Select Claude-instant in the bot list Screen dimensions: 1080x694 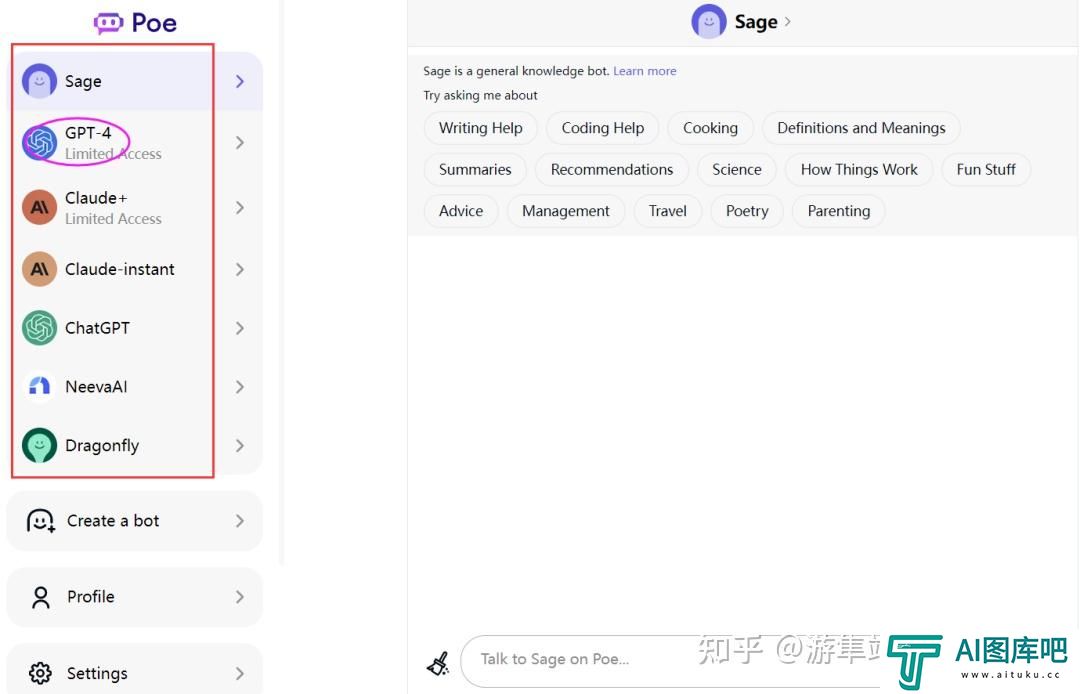135,269
